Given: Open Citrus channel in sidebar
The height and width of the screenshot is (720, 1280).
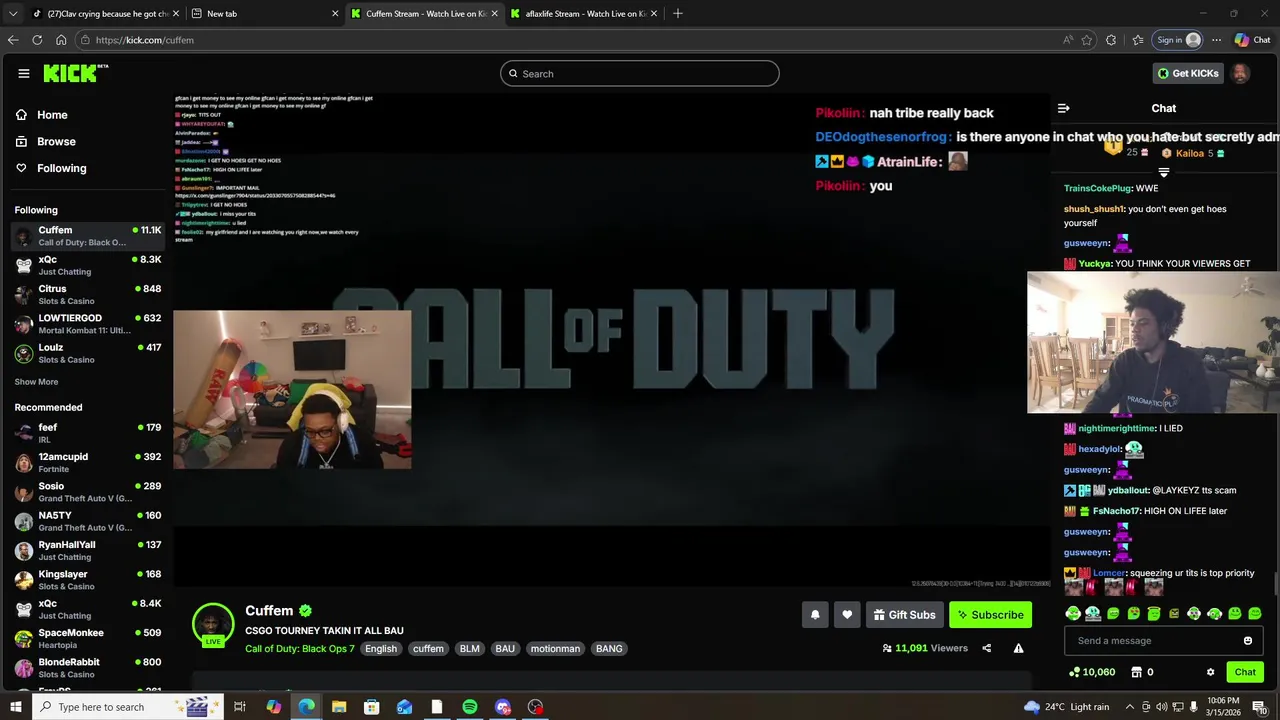Looking at the screenshot, I should click(x=88, y=294).
